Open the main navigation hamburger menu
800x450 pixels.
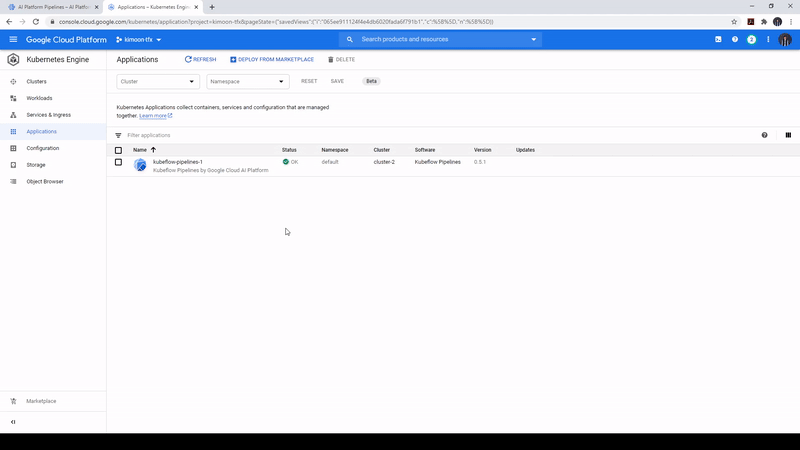pyautogui.click(x=13, y=39)
